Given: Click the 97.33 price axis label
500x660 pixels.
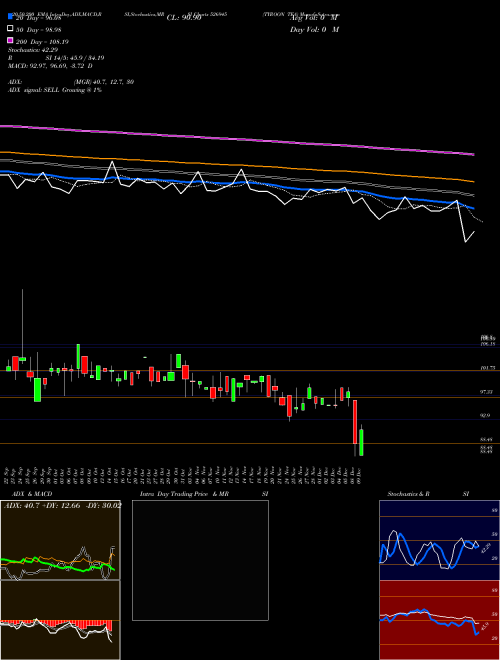Looking at the screenshot, I should (x=487, y=392).
